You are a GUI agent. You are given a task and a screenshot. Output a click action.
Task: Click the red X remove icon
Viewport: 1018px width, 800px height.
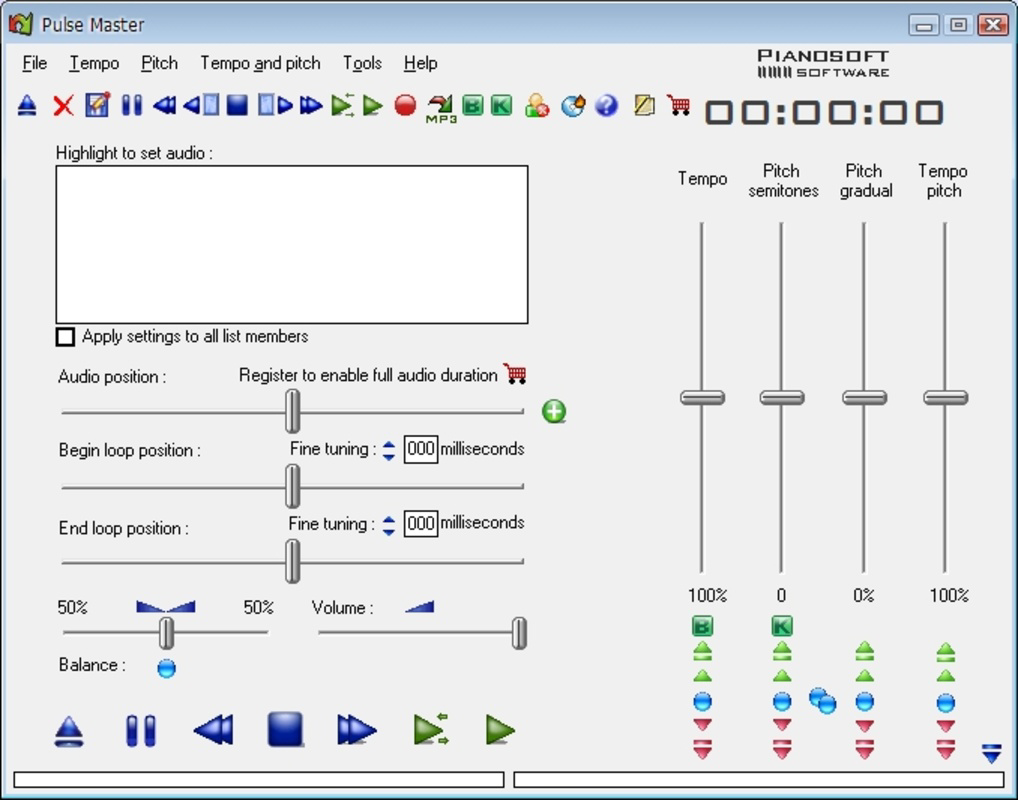(x=64, y=105)
